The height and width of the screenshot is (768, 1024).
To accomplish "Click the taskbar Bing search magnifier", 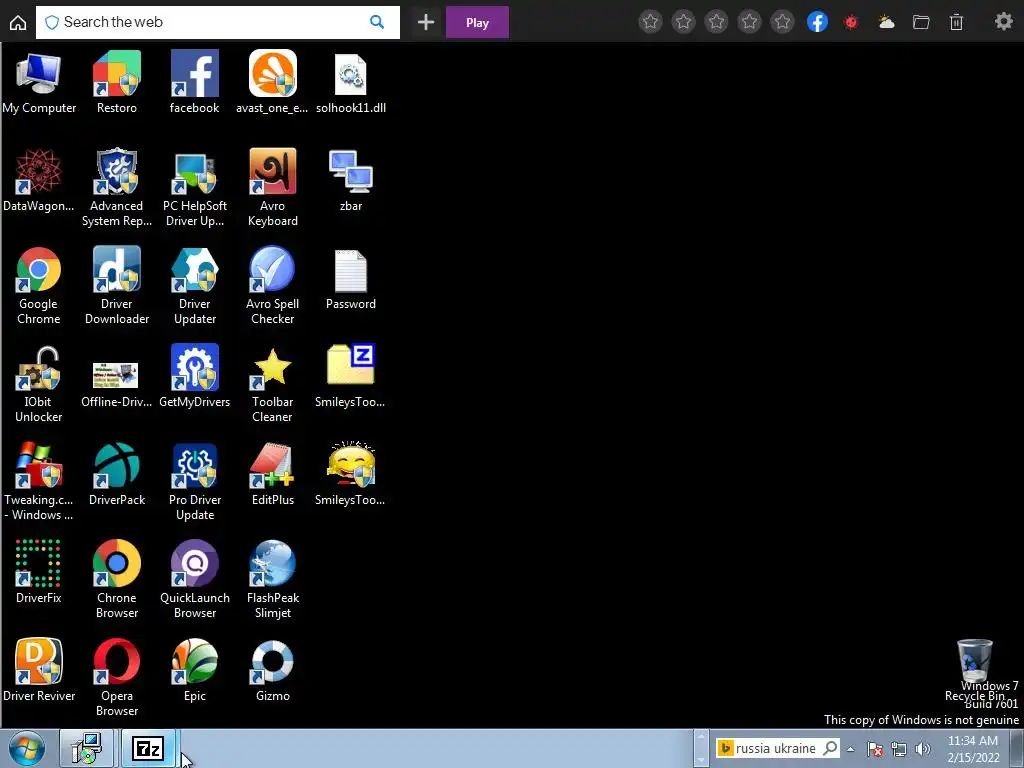I will 830,748.
